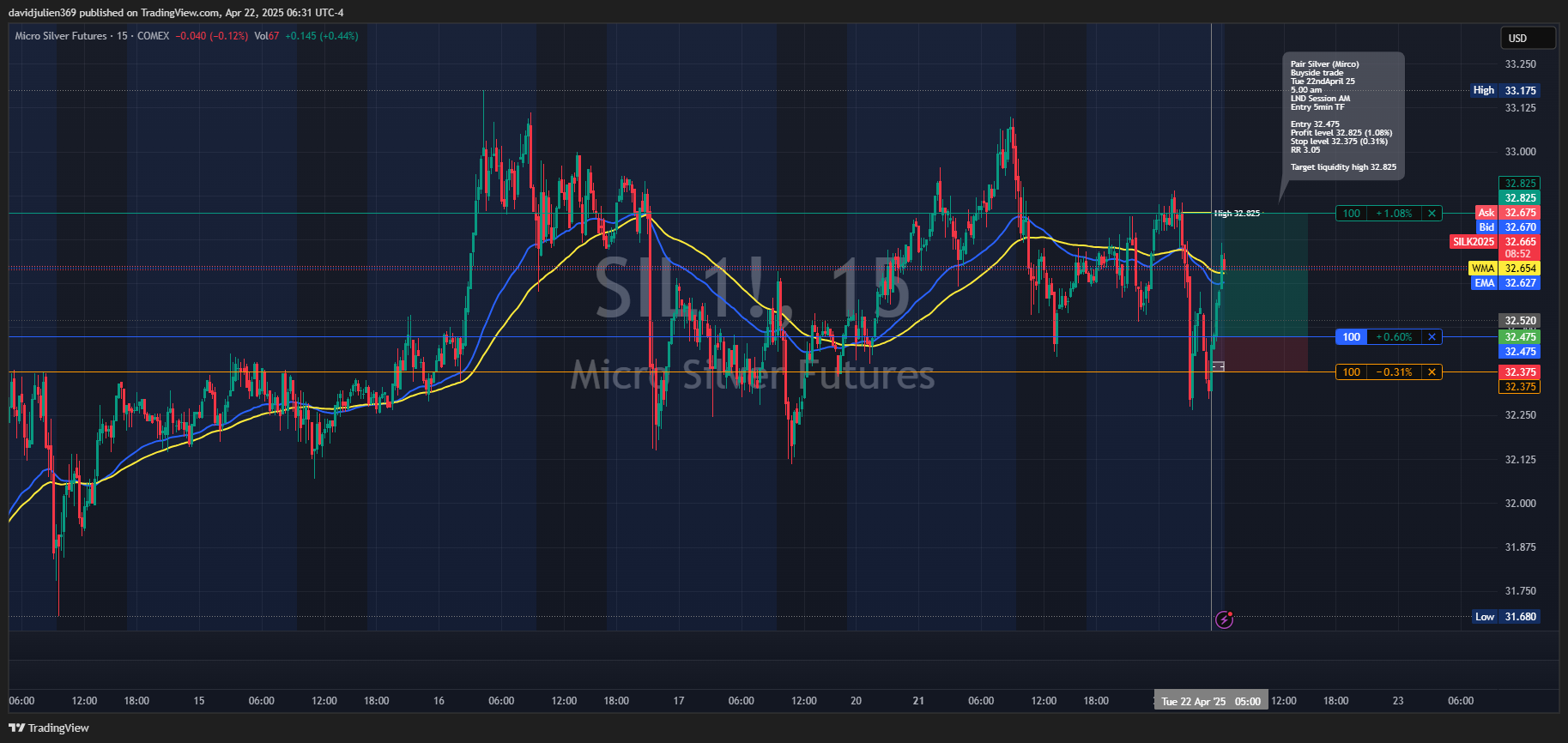
Task: Click the -0.040 (-0.12%) change value
Action: tap(212, 36)
